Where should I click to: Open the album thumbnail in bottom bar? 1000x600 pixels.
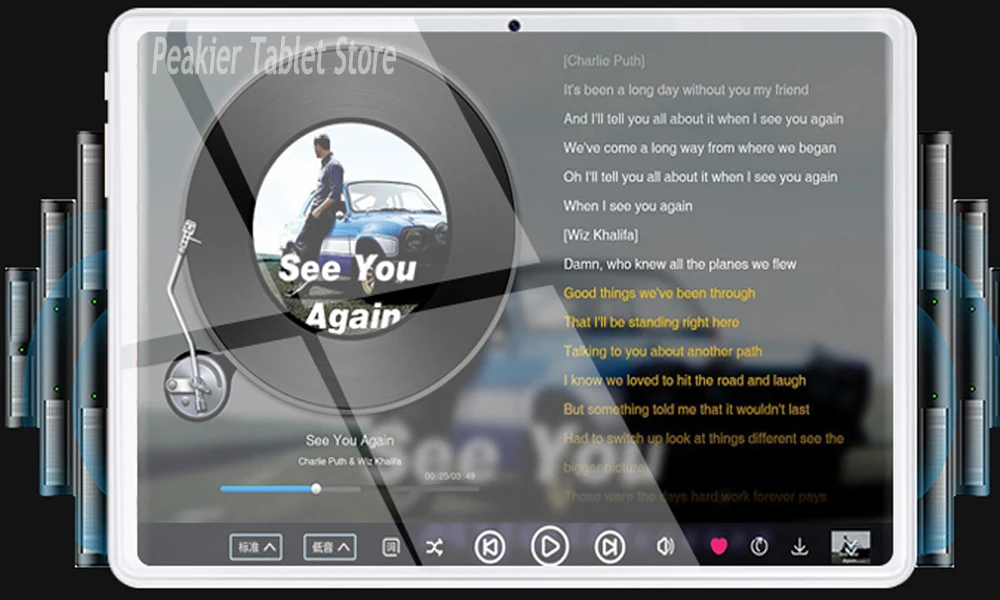coord(850,547)
